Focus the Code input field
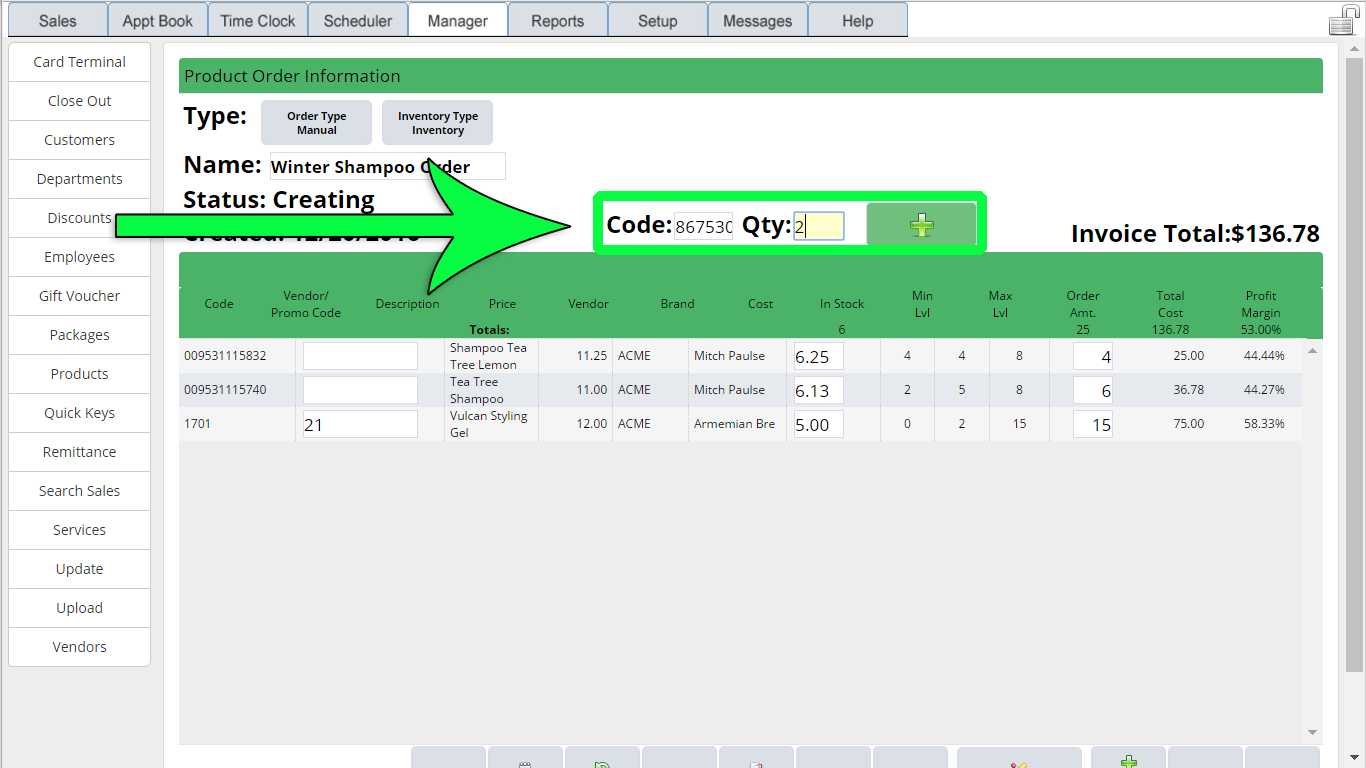The image size is (1366, 768). click(x=703, y=227)
